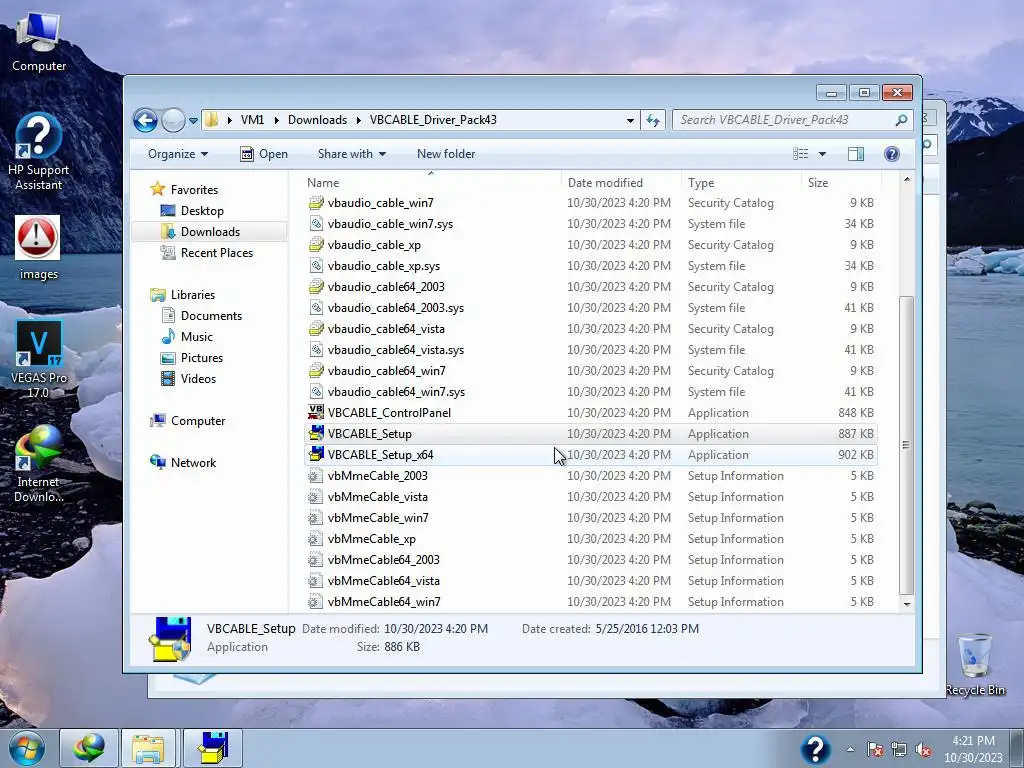This screenshot has width=1024, height=768.
Task: Expand the Downloads breadcrumb arrow
Action: pyautogui.click(x=359, y=120)
